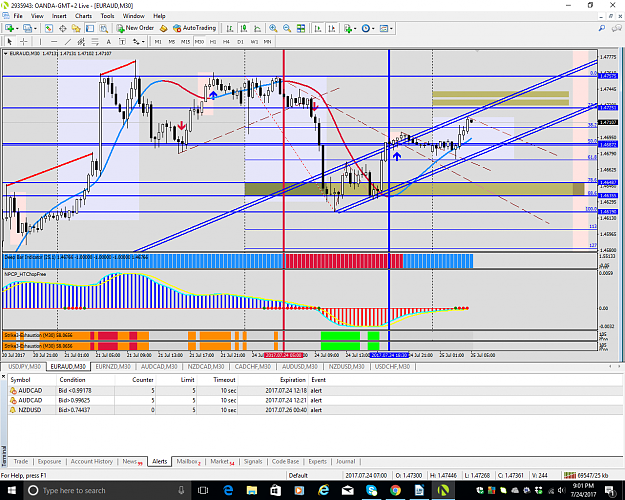Close the Terminal panel with its X
This screenshot has height=500, width=625.
point(4,376)
